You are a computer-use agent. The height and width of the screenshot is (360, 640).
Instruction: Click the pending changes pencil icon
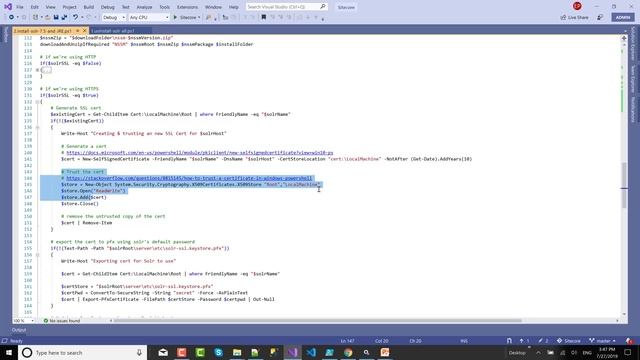point(543,341)
